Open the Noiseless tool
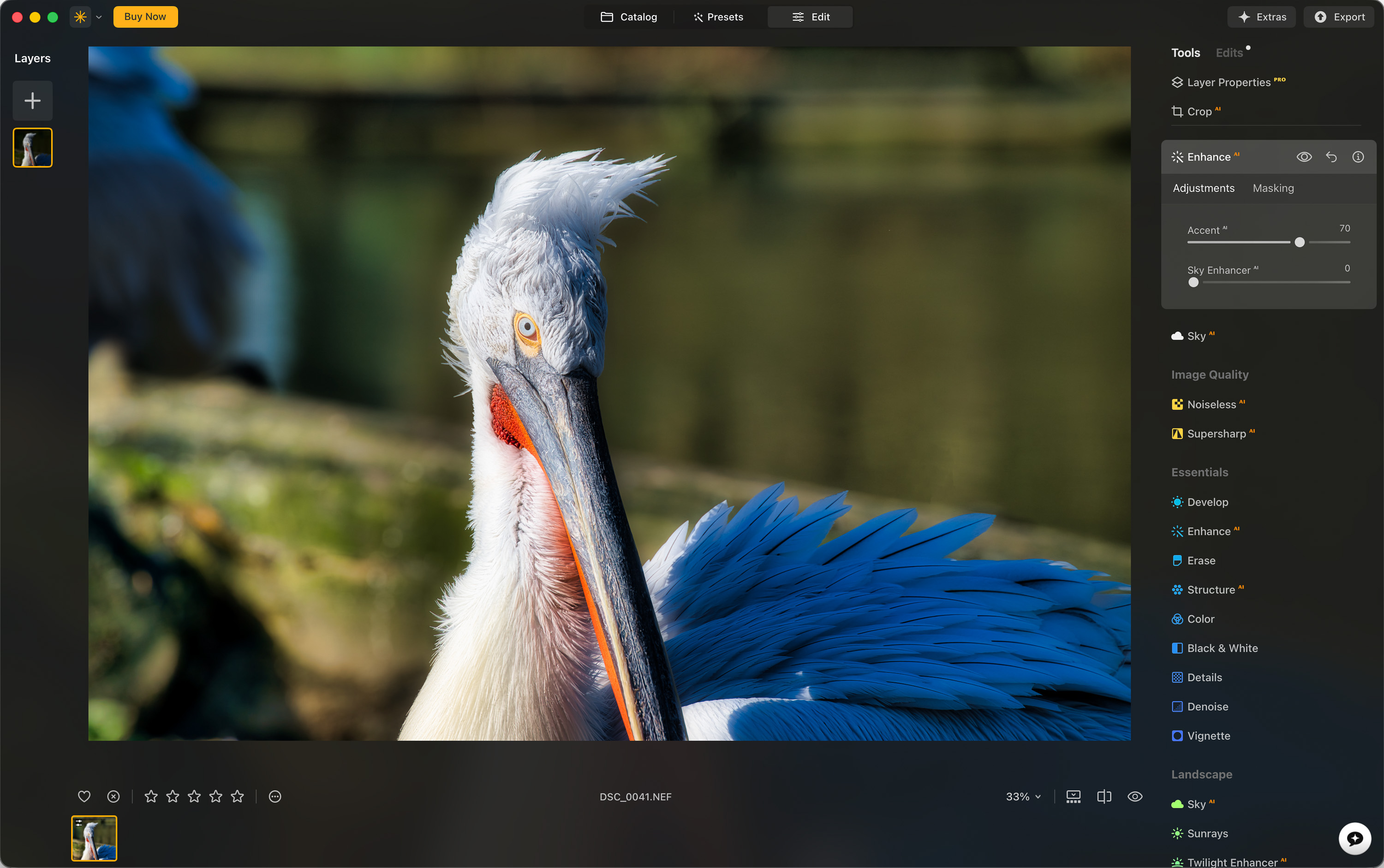The image size is (1384, 868). click(x=1208, y=404)
